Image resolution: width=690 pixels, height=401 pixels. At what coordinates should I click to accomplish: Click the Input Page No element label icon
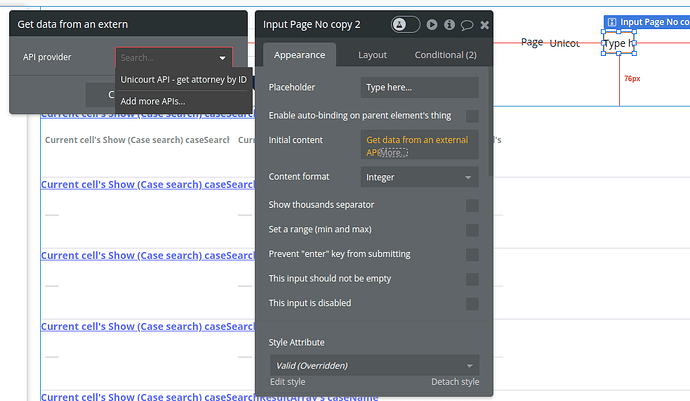click(612, 22)
